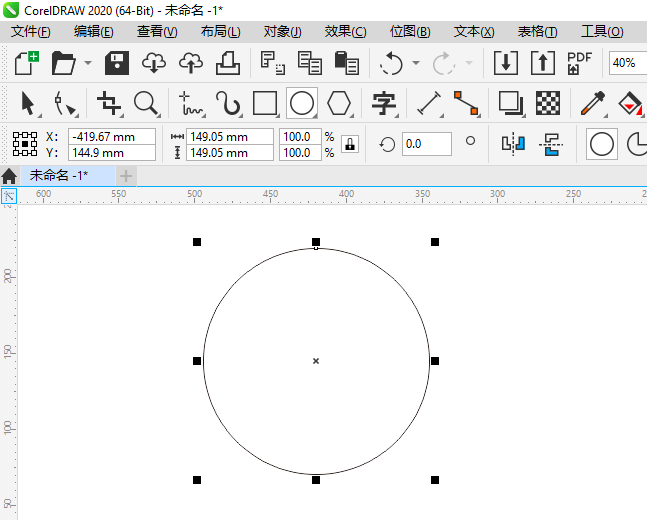Select the Drop Shadow tool

point(511,103)
